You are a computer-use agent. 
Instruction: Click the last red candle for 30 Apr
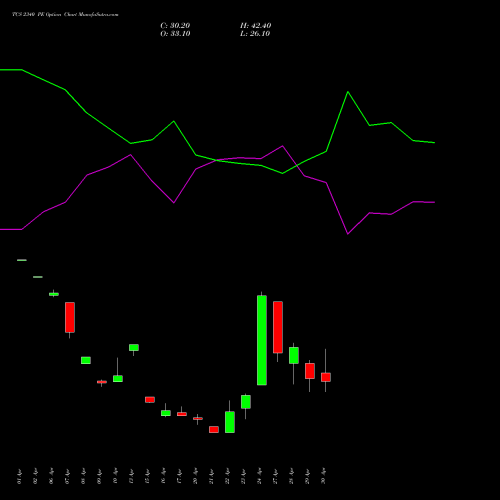coord(326,377)
